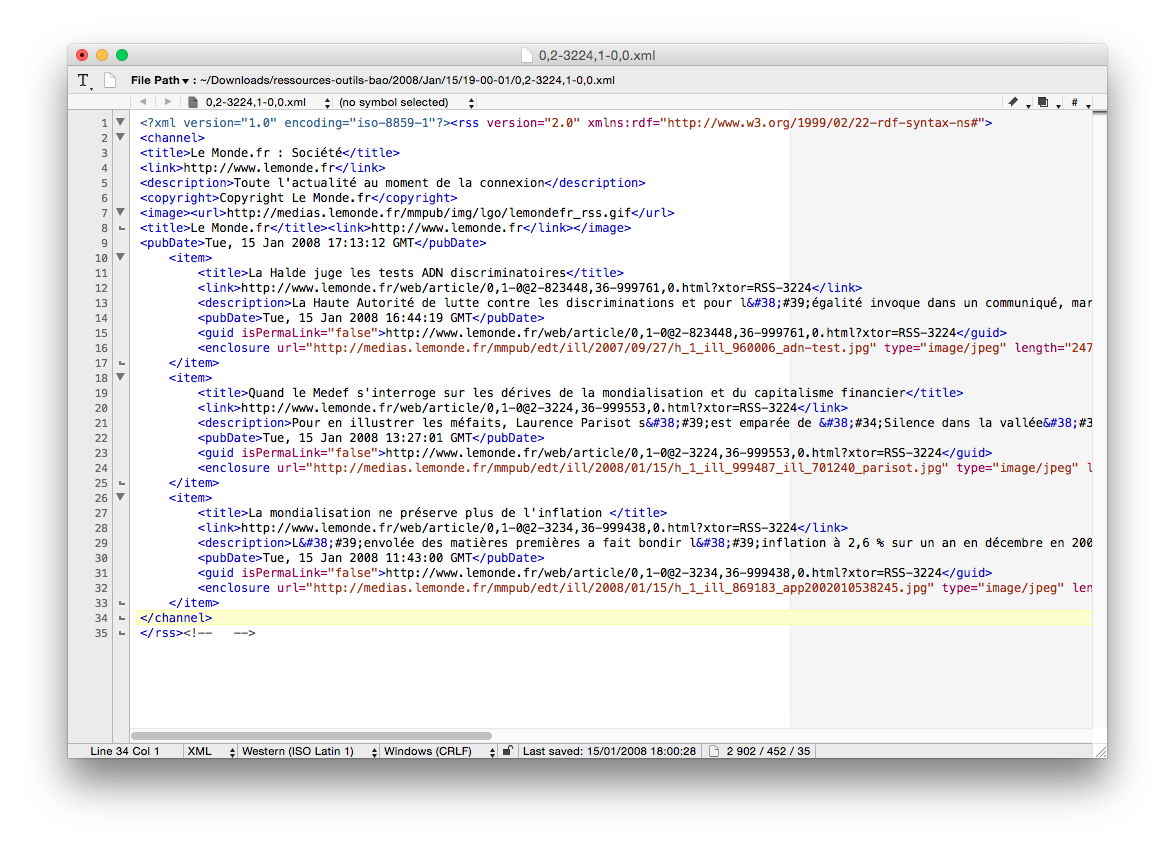Click the 'Le Monde.fr : Société' title text
Image resolution: width=1175 pixels, height=850 pixels.
[266, 153]
